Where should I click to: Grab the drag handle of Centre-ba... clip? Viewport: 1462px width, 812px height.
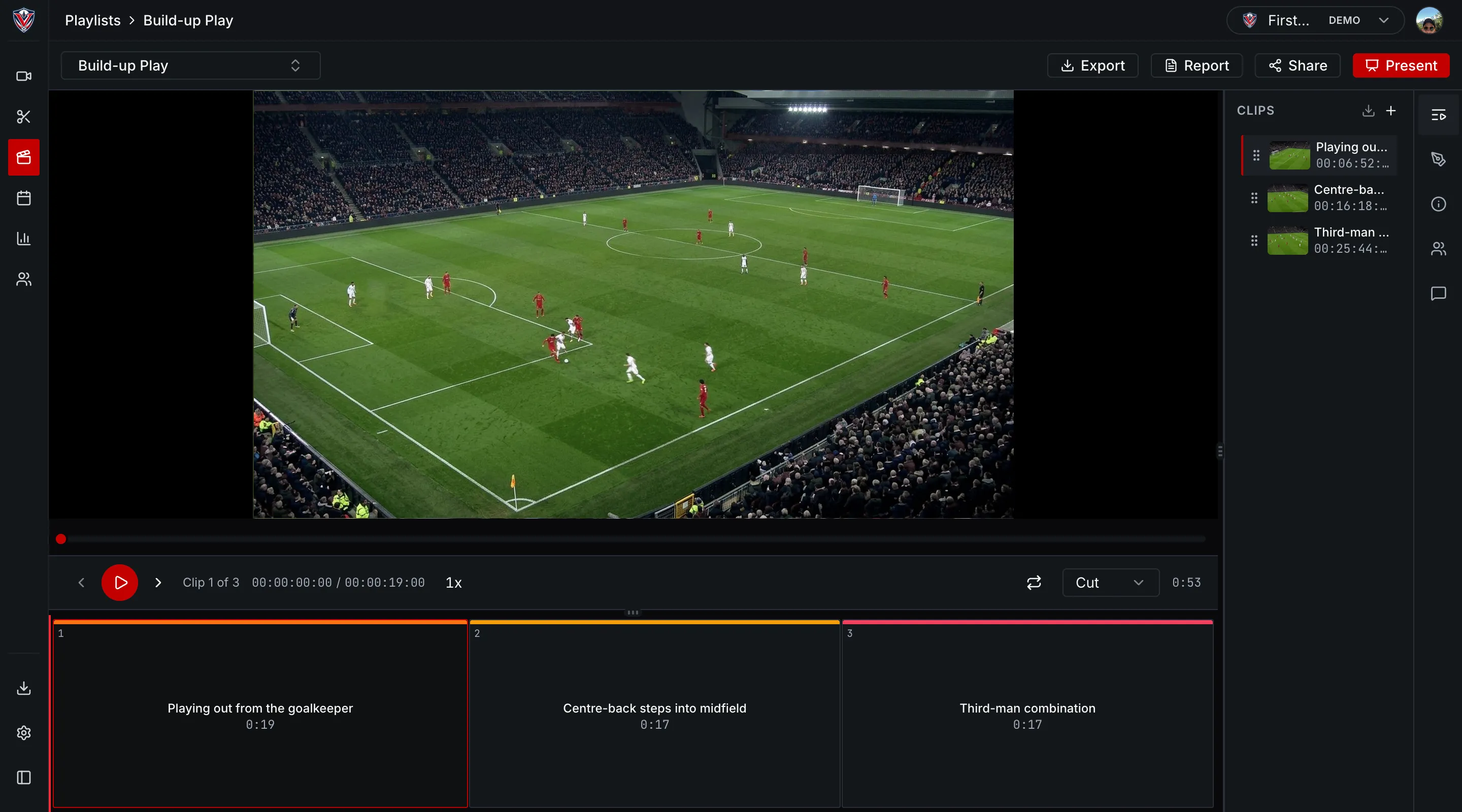tap(1254, 198)
